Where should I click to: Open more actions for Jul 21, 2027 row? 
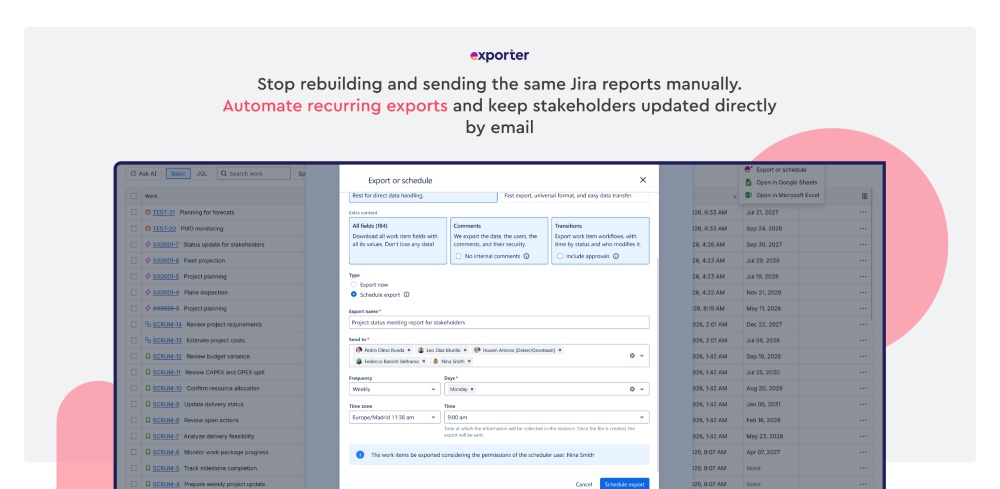[x=863, y=212]
